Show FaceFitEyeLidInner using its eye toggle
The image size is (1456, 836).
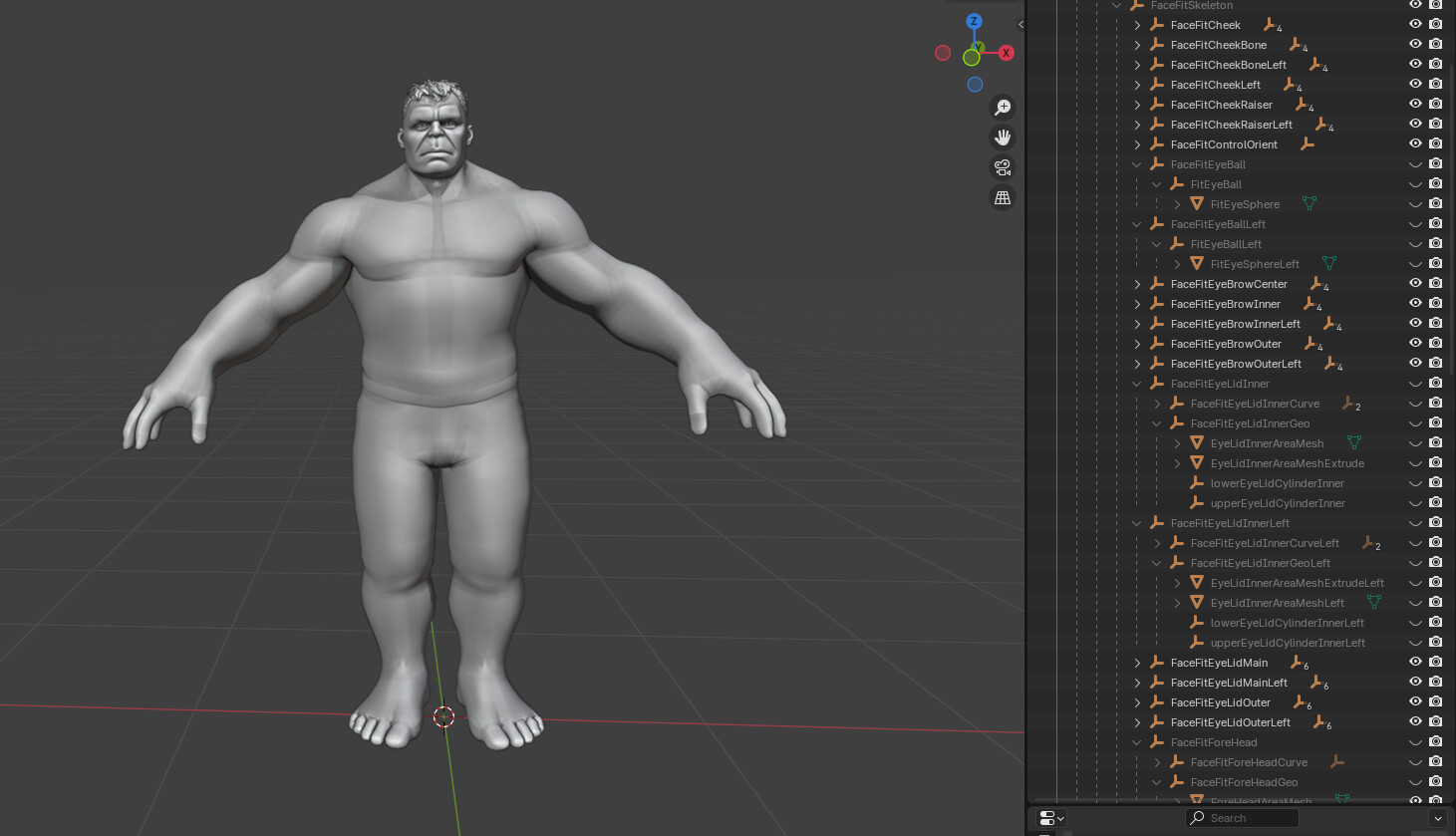tap(1415, 384)
